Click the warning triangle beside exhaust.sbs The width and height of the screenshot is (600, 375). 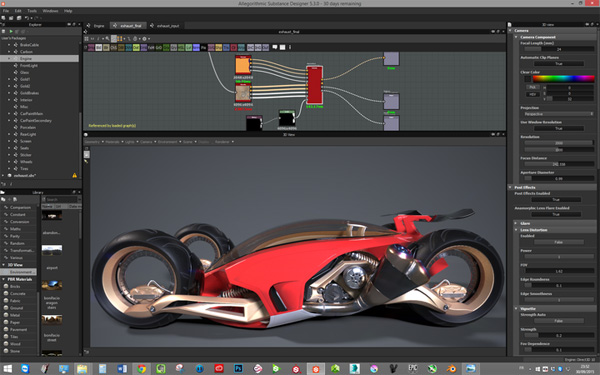75,175
